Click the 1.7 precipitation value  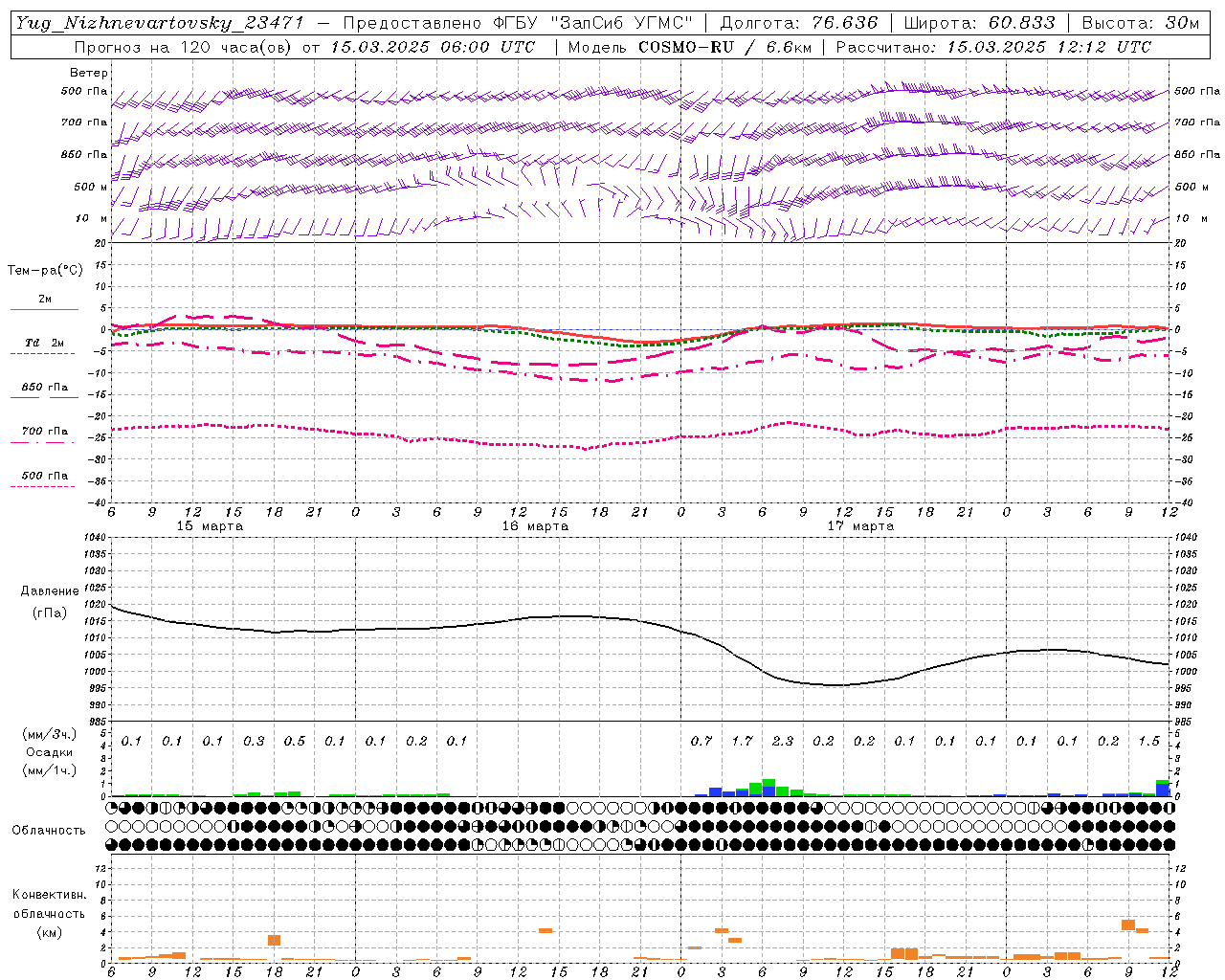[743, 741]
